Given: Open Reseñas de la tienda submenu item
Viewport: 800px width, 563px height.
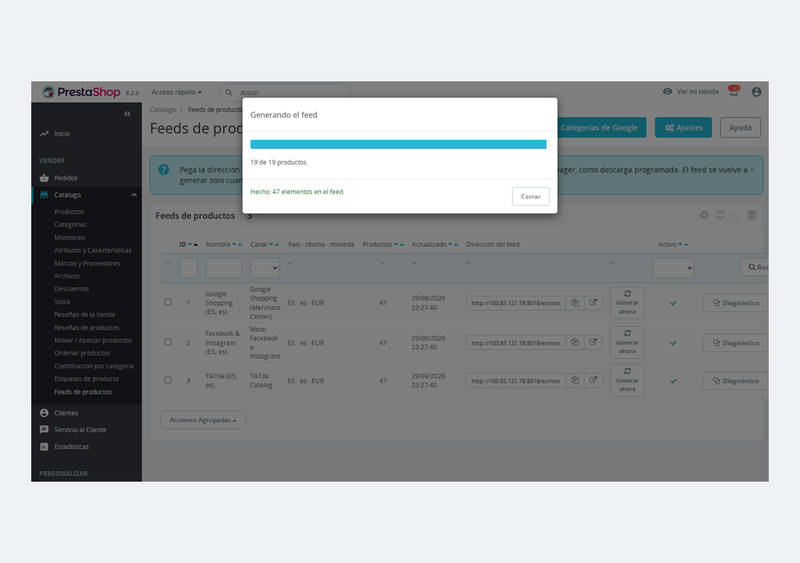Looking at the screenshot, I should (84, 314).
